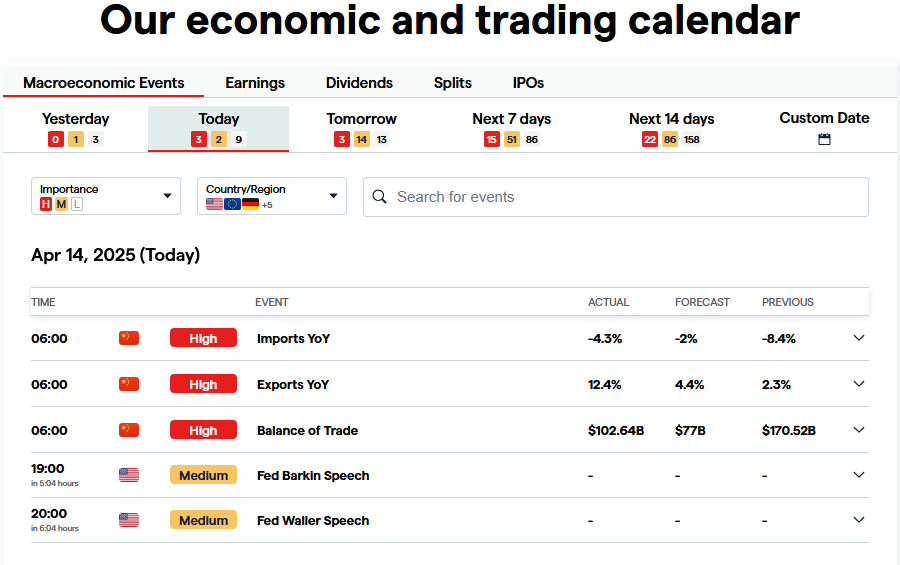Expand the Balance of Trade row chevron
This screenshot has width=900, height=565.
[858, 430]
